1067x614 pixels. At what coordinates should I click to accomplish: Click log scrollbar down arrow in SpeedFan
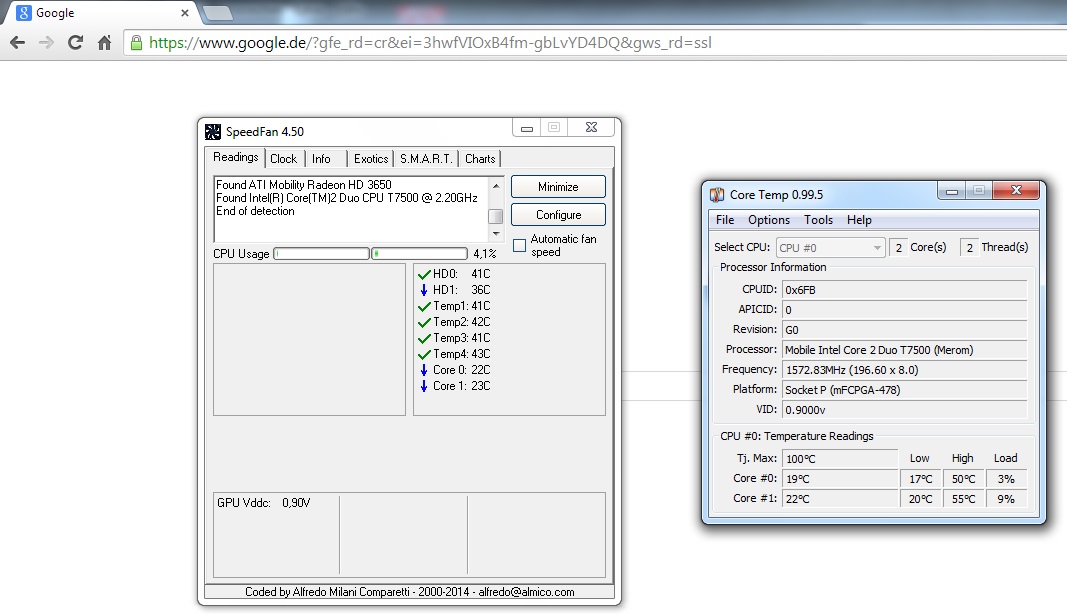tap(496, 233)
